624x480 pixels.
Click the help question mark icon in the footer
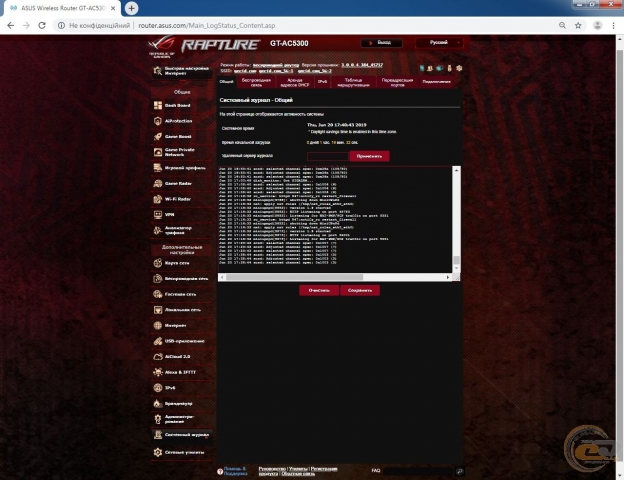pyautogui.click(x=220, y=471)
